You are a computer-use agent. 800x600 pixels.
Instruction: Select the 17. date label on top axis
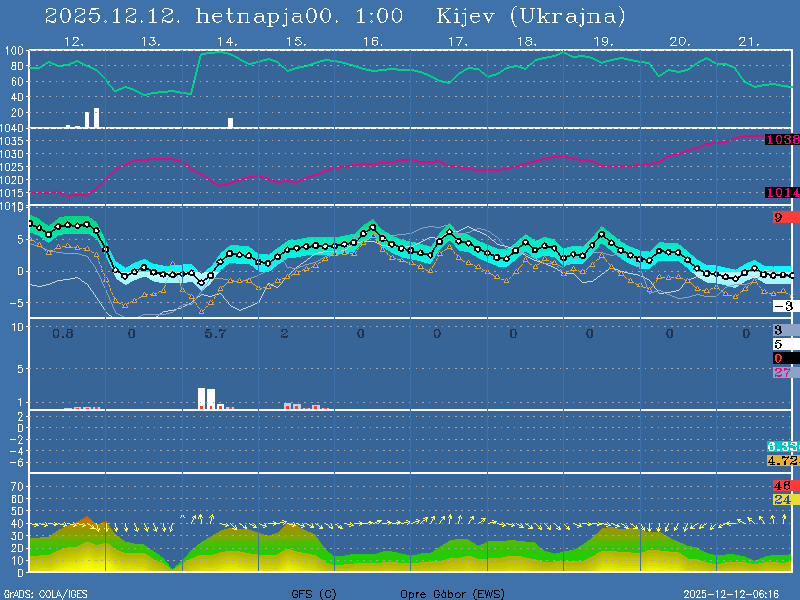[457, 42]
